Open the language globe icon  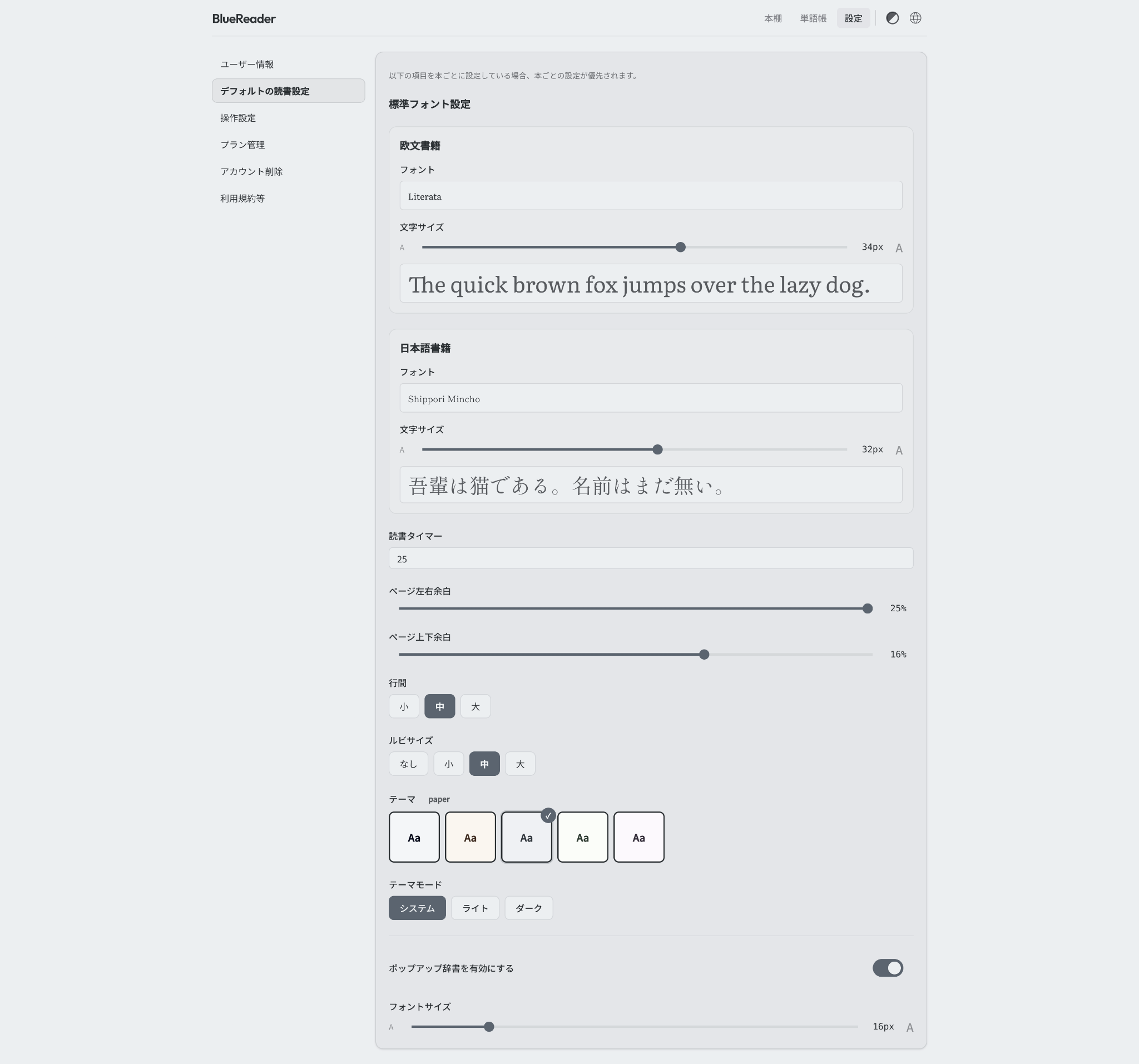(x=915, y=18)
